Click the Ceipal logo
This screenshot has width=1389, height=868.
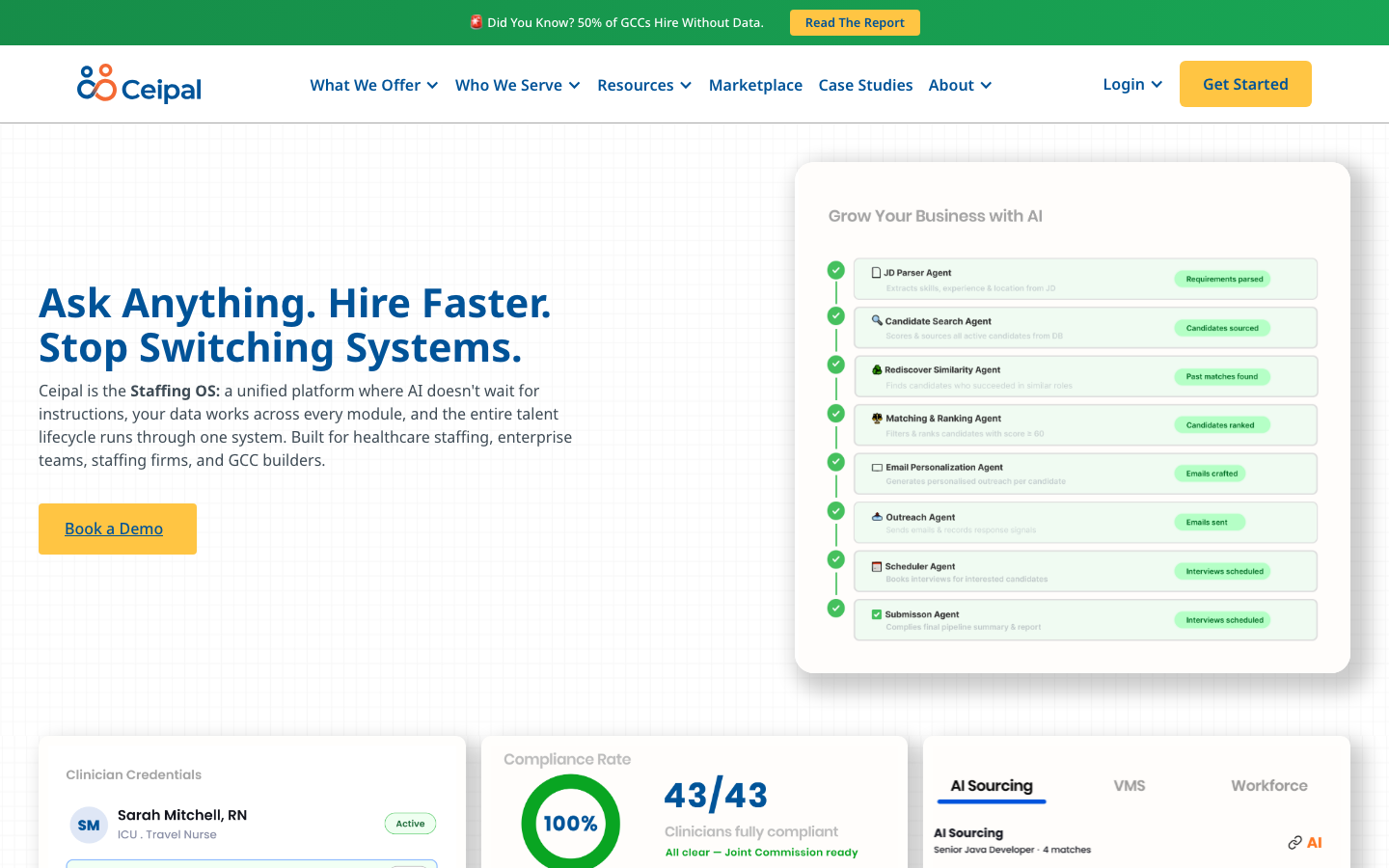139,84
